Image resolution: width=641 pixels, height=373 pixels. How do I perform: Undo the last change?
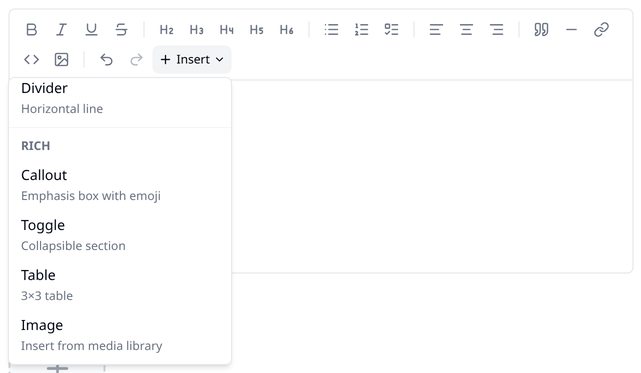click(x=106, y=60)
